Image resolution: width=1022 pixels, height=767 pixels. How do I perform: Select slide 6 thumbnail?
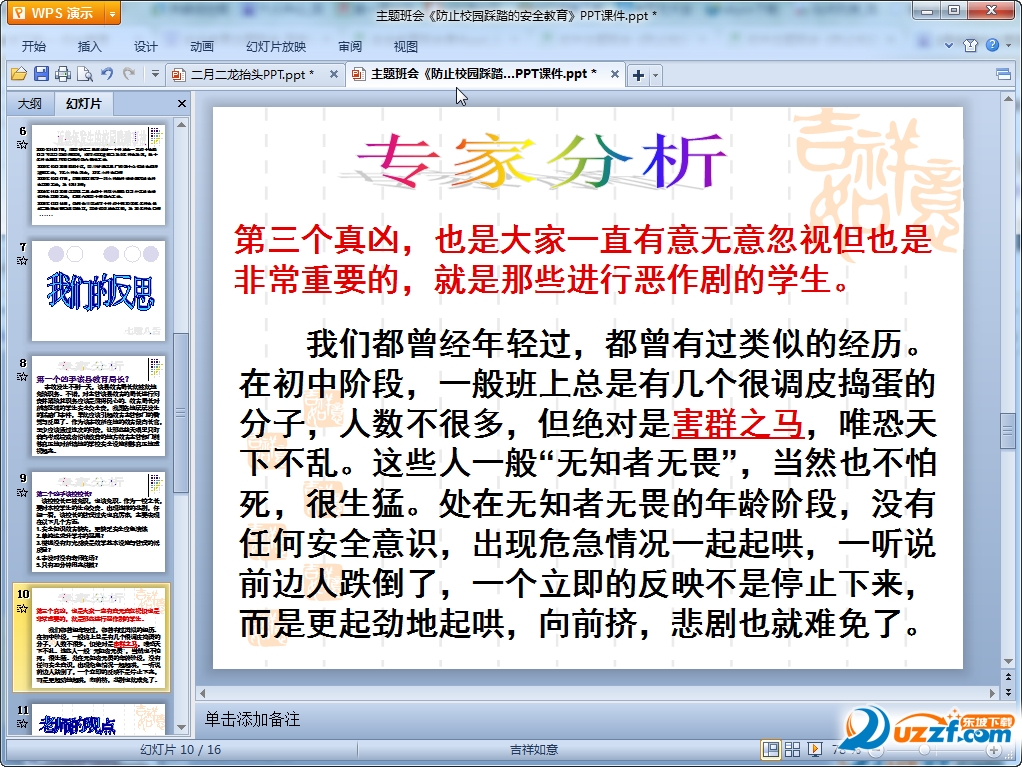click(98, 175)
